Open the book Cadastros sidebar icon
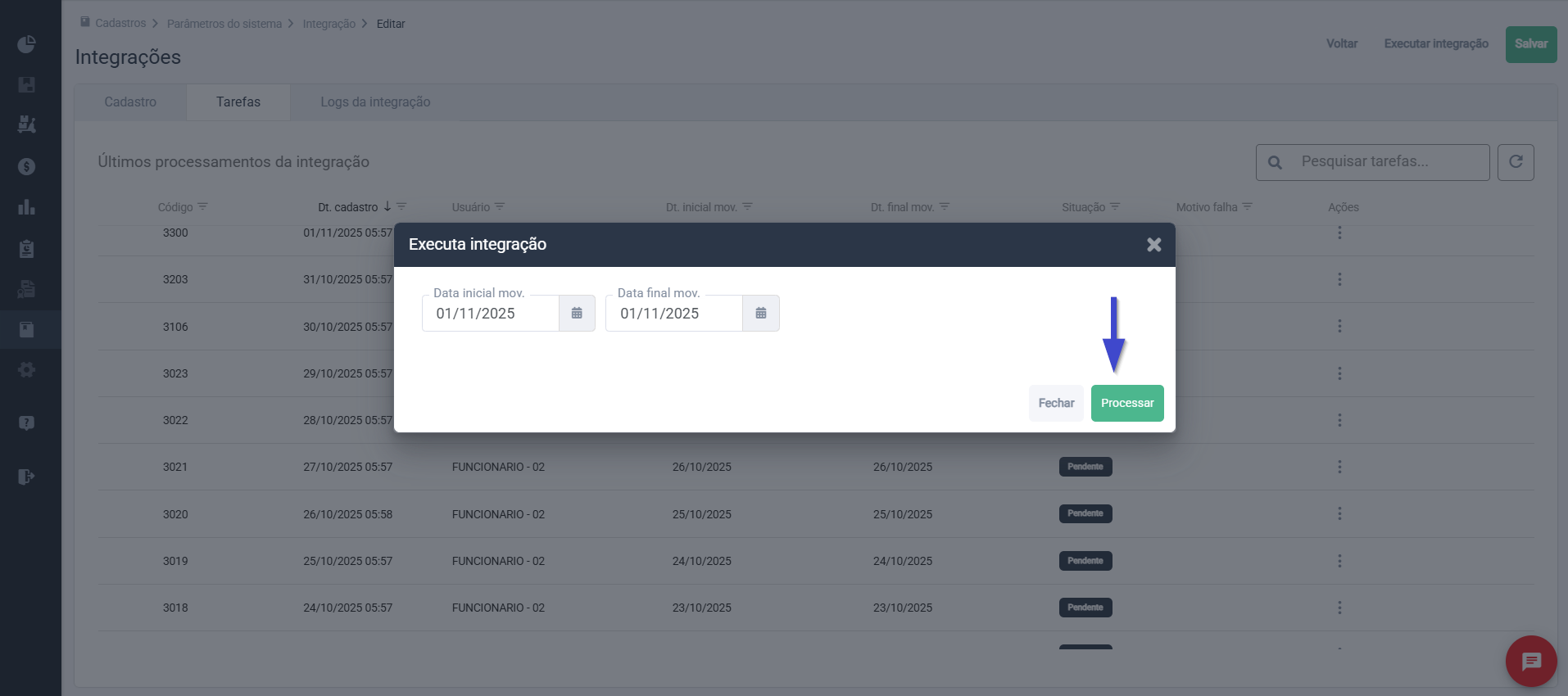Screen dimensions: 1568x696 coord(26,330)
